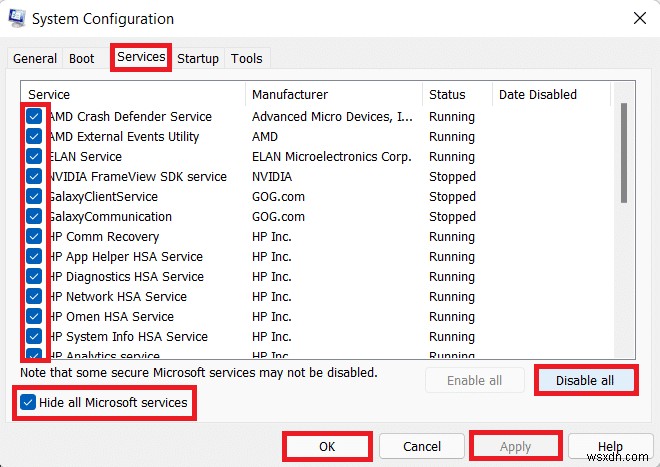
Task: Uncheck AMD Crash Defender Service checkbox
Action: pos(34,117)
